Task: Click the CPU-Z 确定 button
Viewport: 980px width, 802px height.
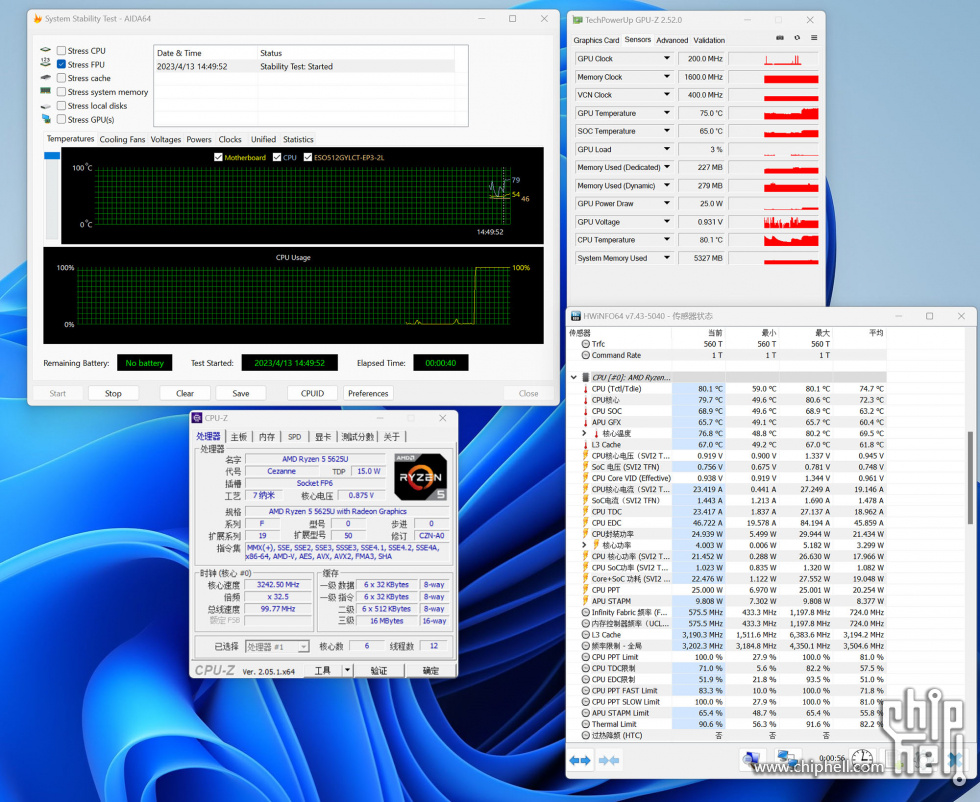Action: tap(431, 670)
